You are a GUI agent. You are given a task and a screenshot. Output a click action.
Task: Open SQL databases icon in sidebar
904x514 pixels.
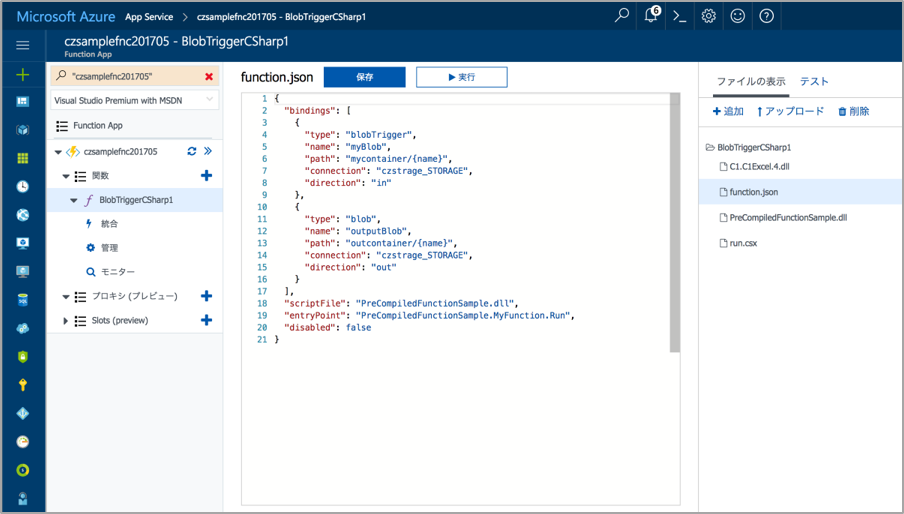pyautogui.click(x=23, y=300)
